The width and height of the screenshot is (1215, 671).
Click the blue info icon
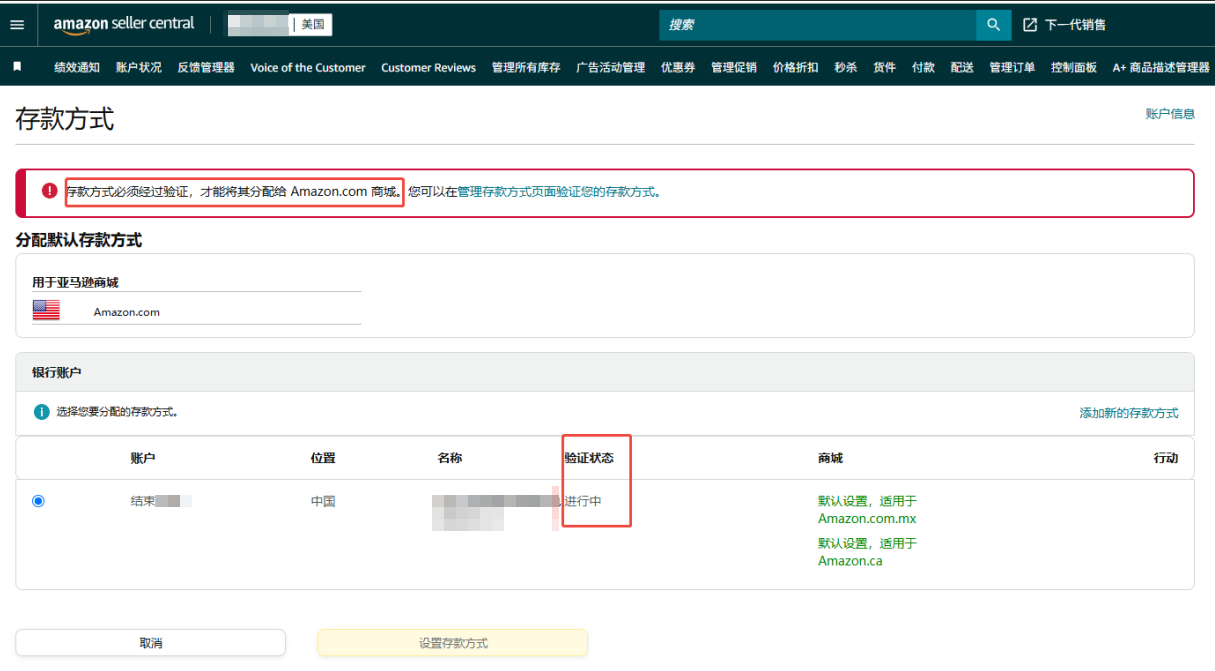click(41, 412)
